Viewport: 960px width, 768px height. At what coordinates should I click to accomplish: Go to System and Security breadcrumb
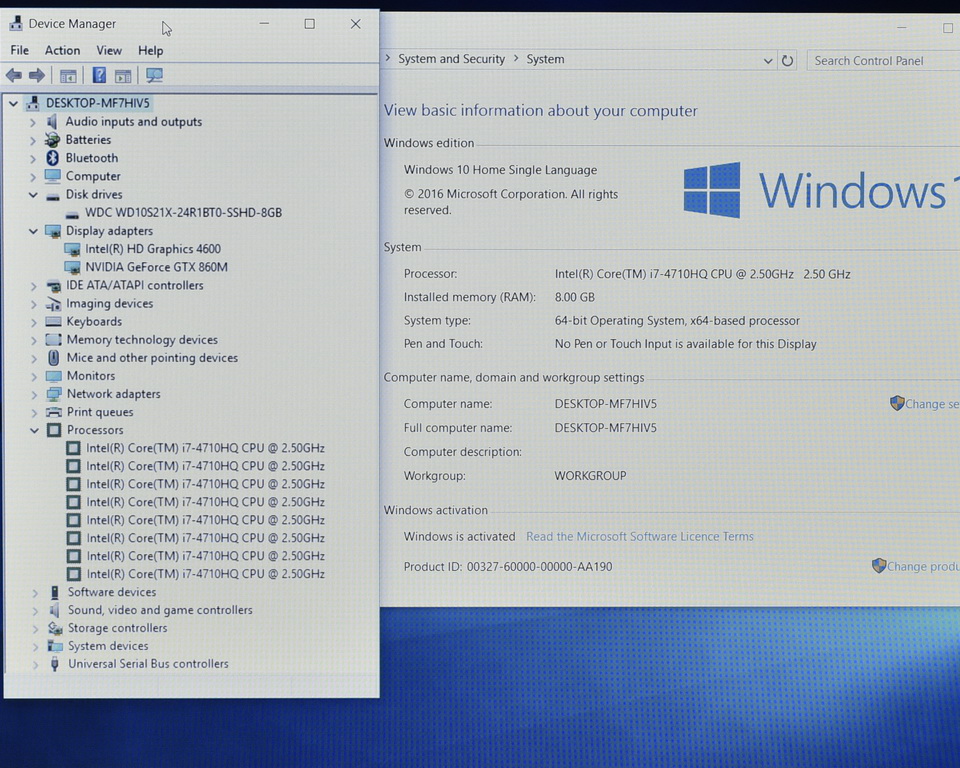tap(452, 59)
